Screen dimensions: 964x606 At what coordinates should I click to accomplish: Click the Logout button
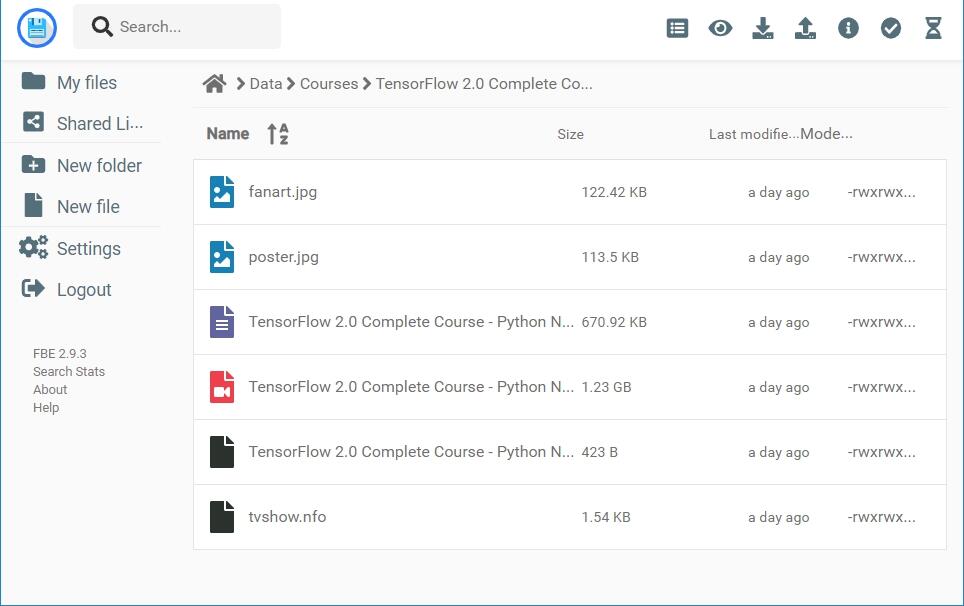83,290
